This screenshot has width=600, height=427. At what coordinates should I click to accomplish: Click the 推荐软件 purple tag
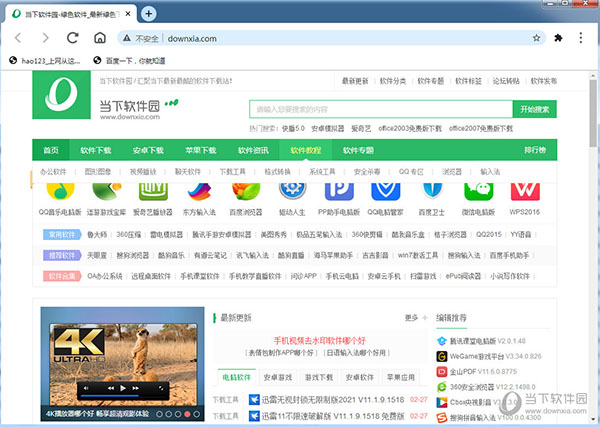[62, 255]
